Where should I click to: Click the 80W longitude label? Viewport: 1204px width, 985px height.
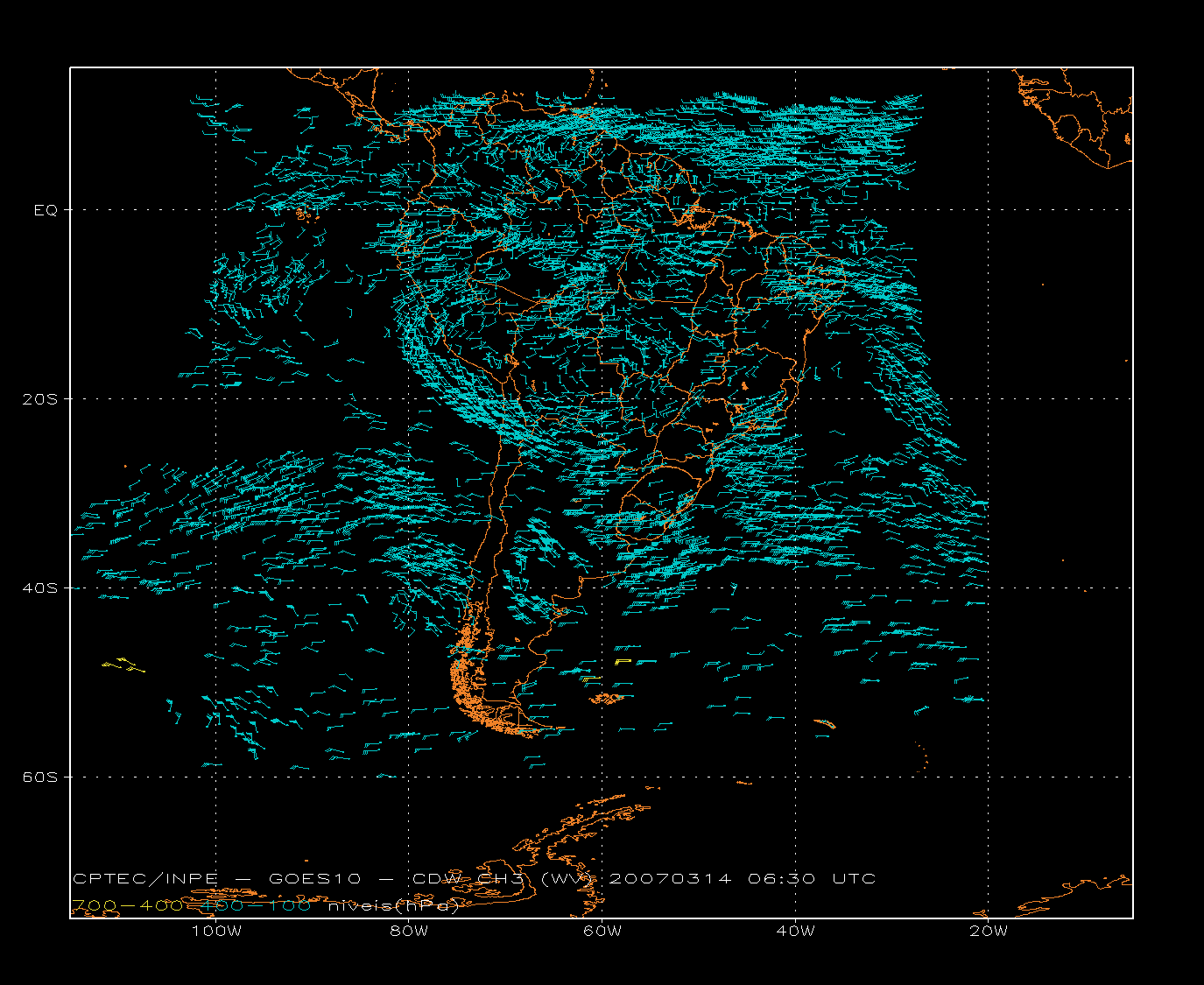pos(409,932)
